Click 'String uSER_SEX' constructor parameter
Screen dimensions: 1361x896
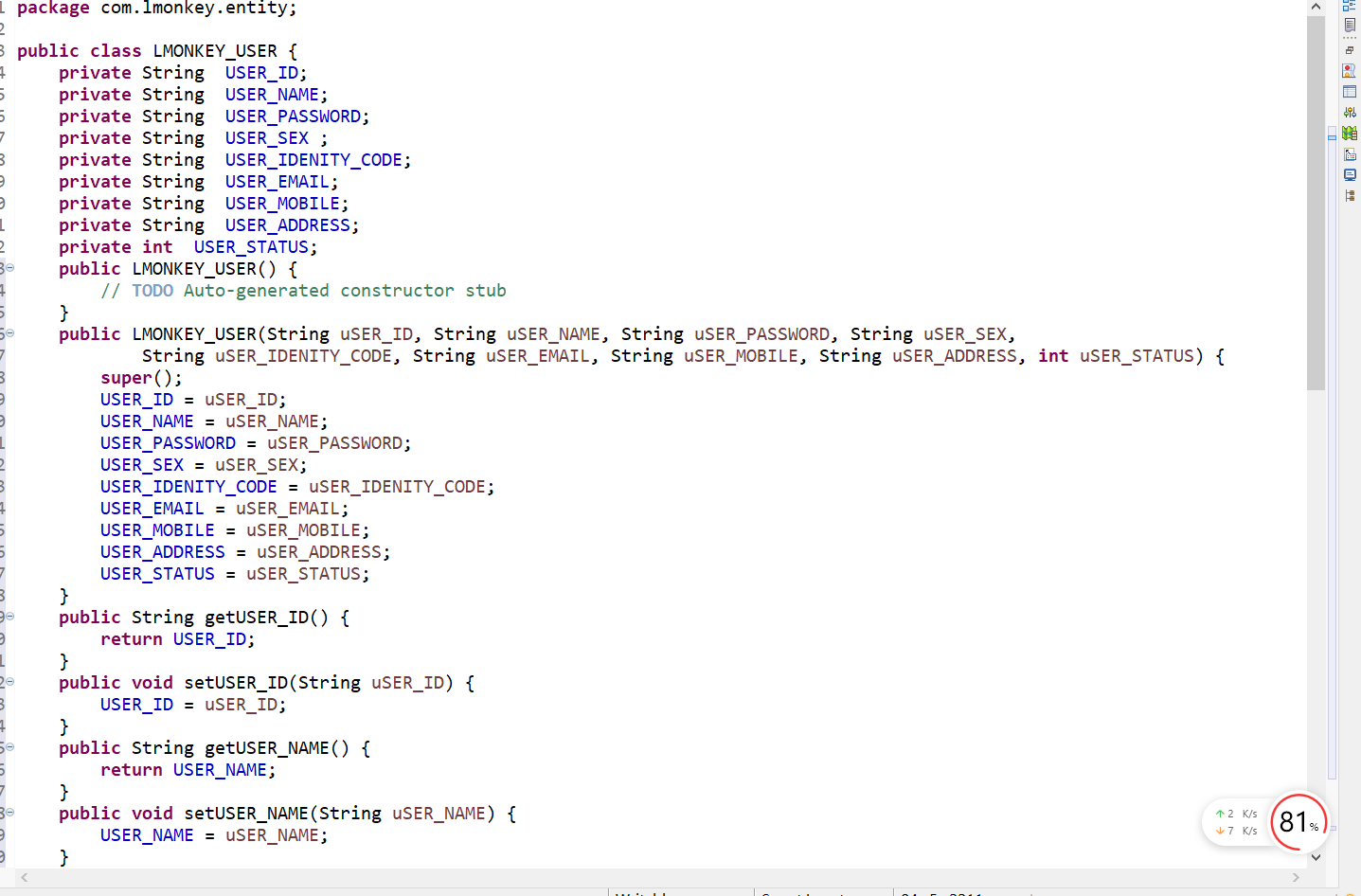point(928,334)
